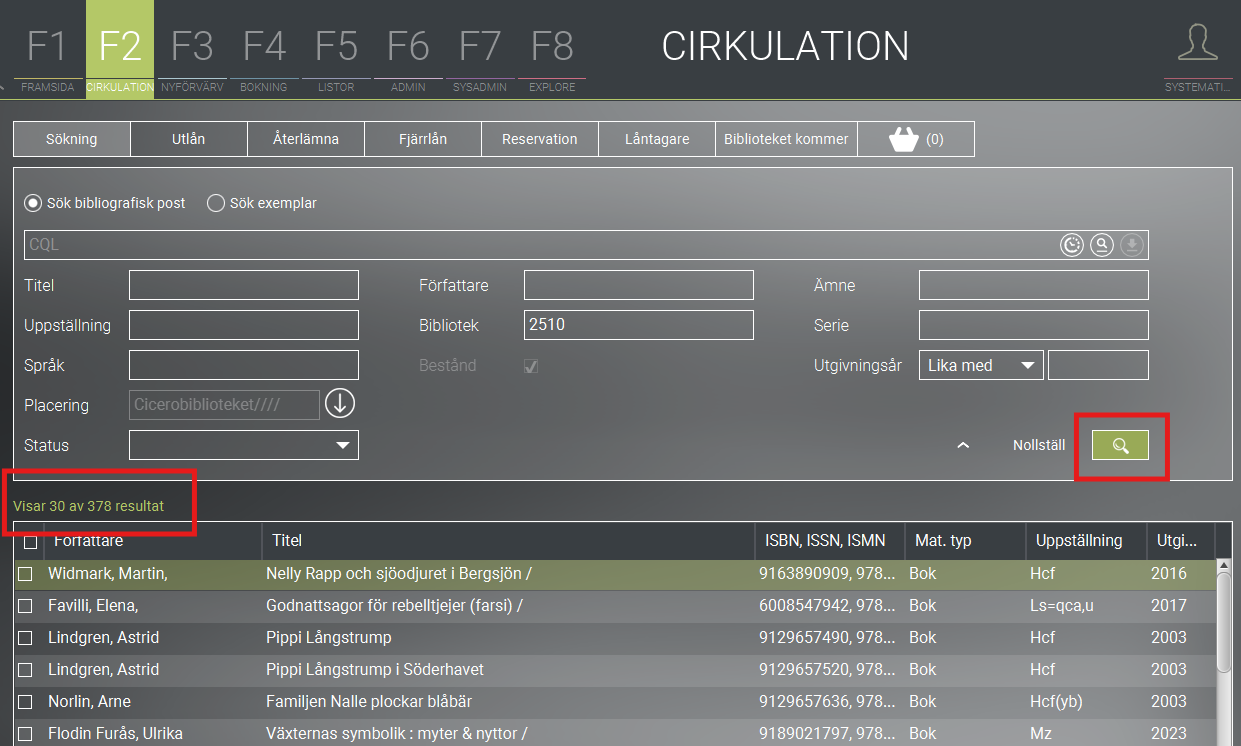Open the Biblioteket kommer tab

pos(786,140)
